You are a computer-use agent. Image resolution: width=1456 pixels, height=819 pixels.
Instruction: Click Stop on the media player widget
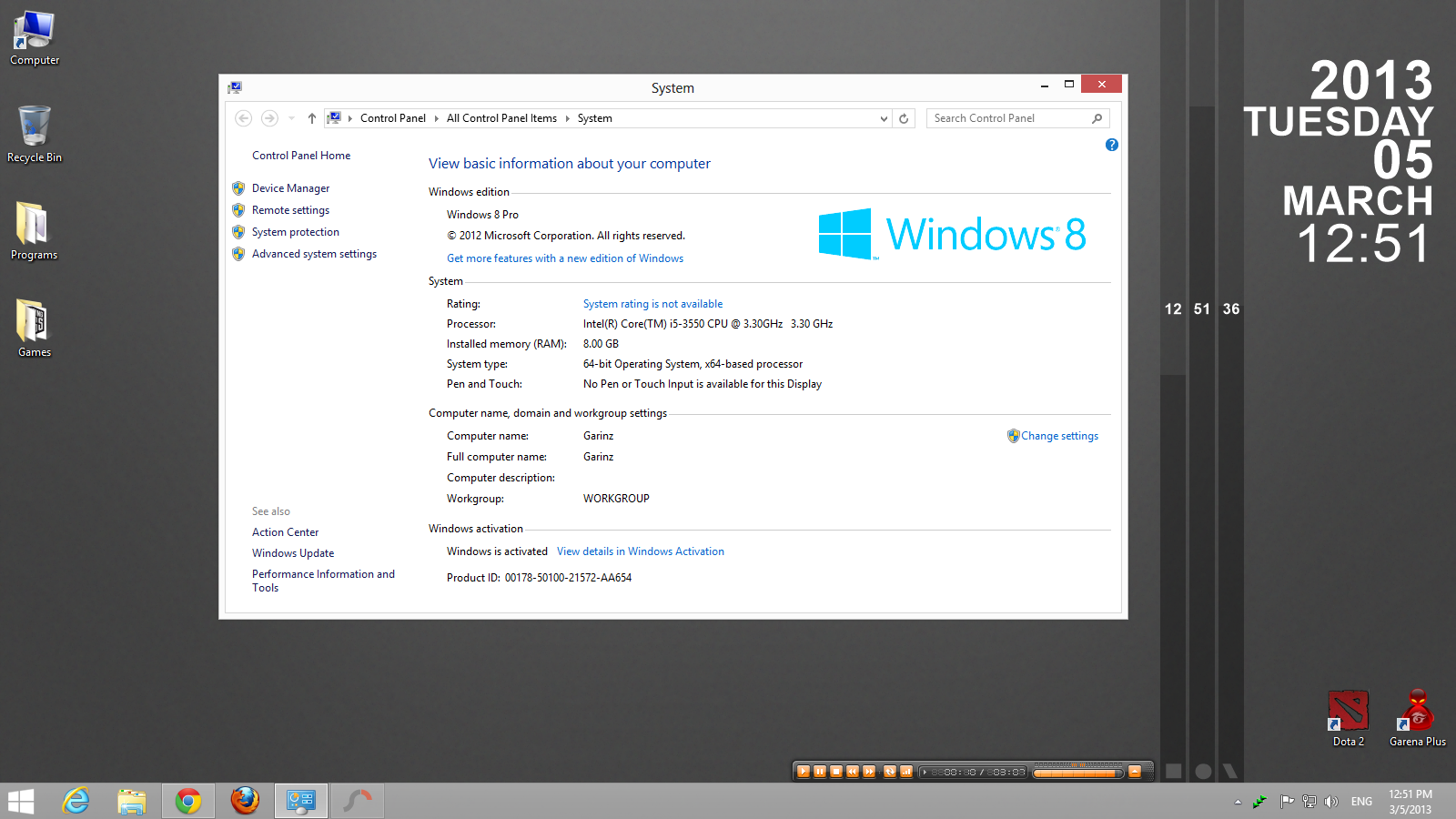click(x=835, y=772)
